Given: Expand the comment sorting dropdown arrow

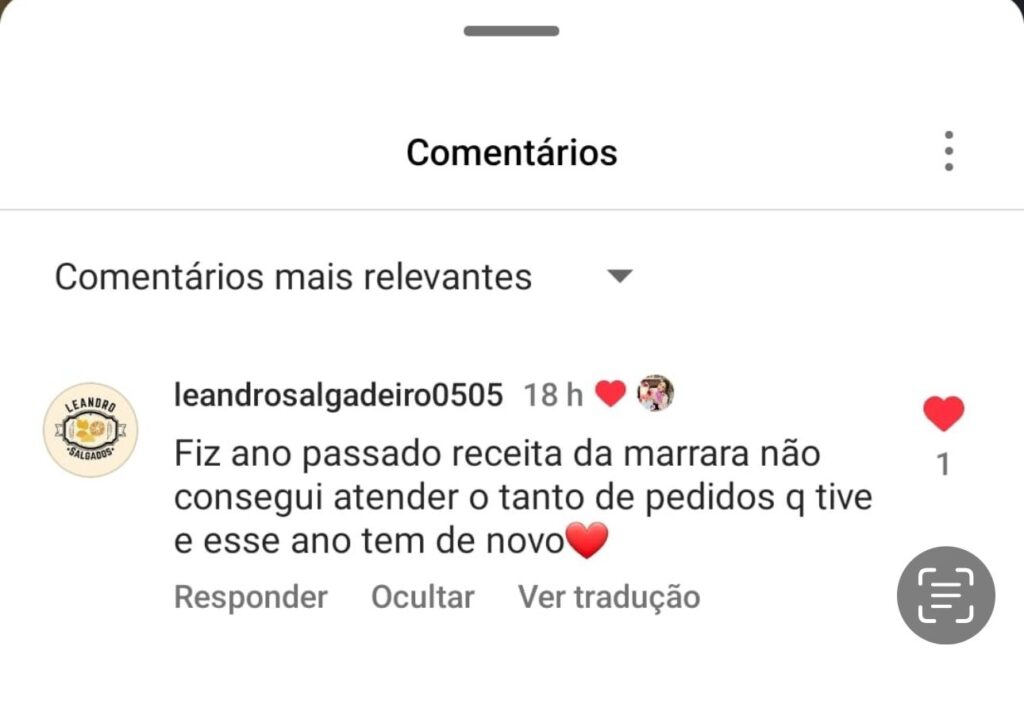Looking at the screenshot, I should point(619,276).
